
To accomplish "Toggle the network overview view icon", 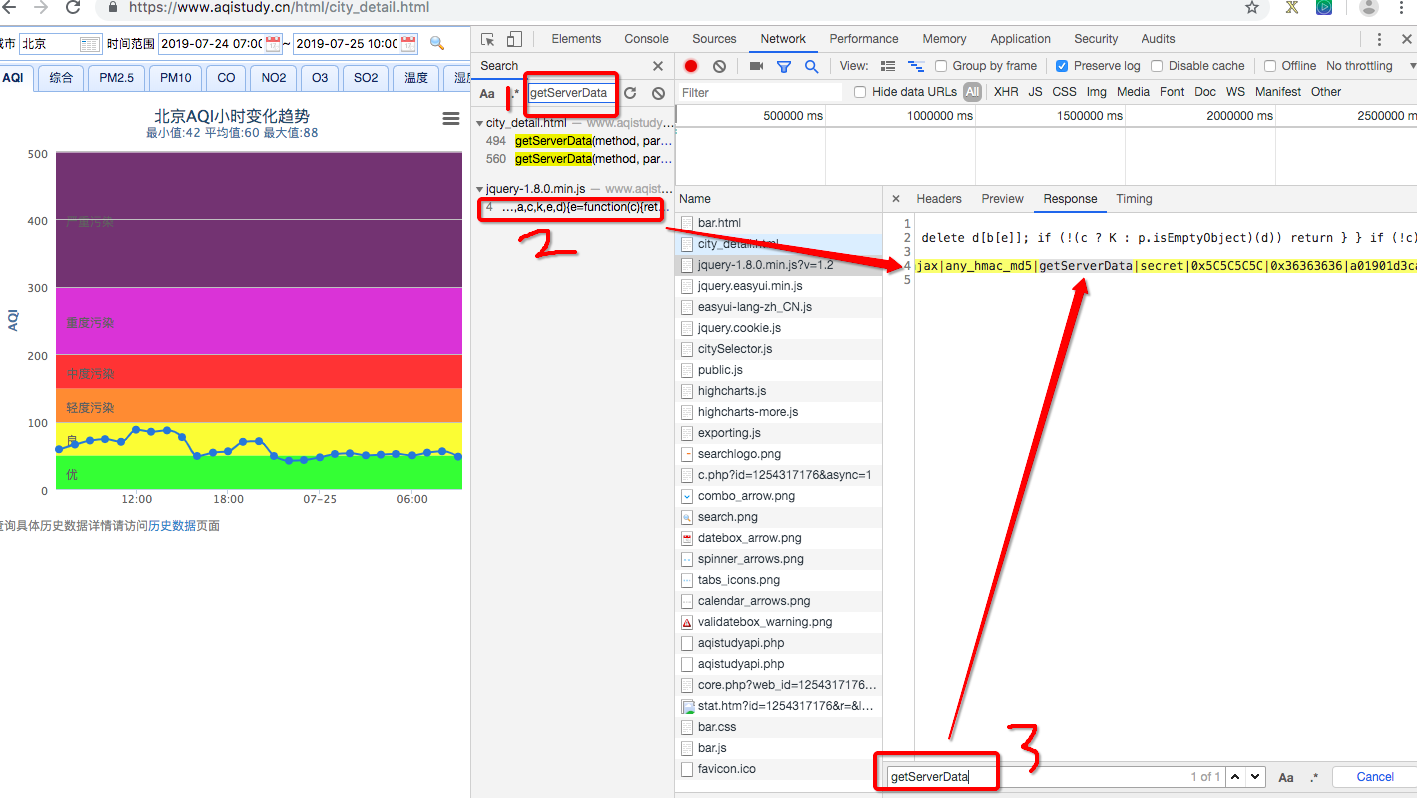I will [x=915, y=66].
